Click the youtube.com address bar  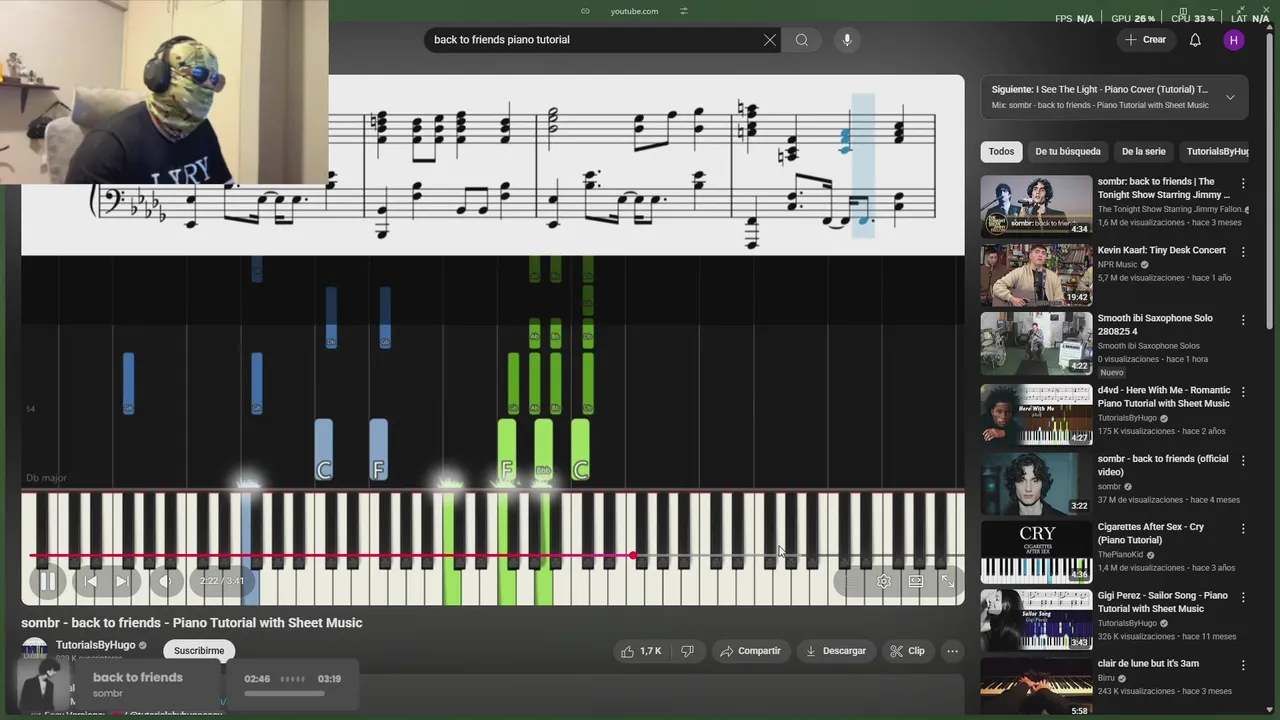pyautogui.click(x=634, y=11)
